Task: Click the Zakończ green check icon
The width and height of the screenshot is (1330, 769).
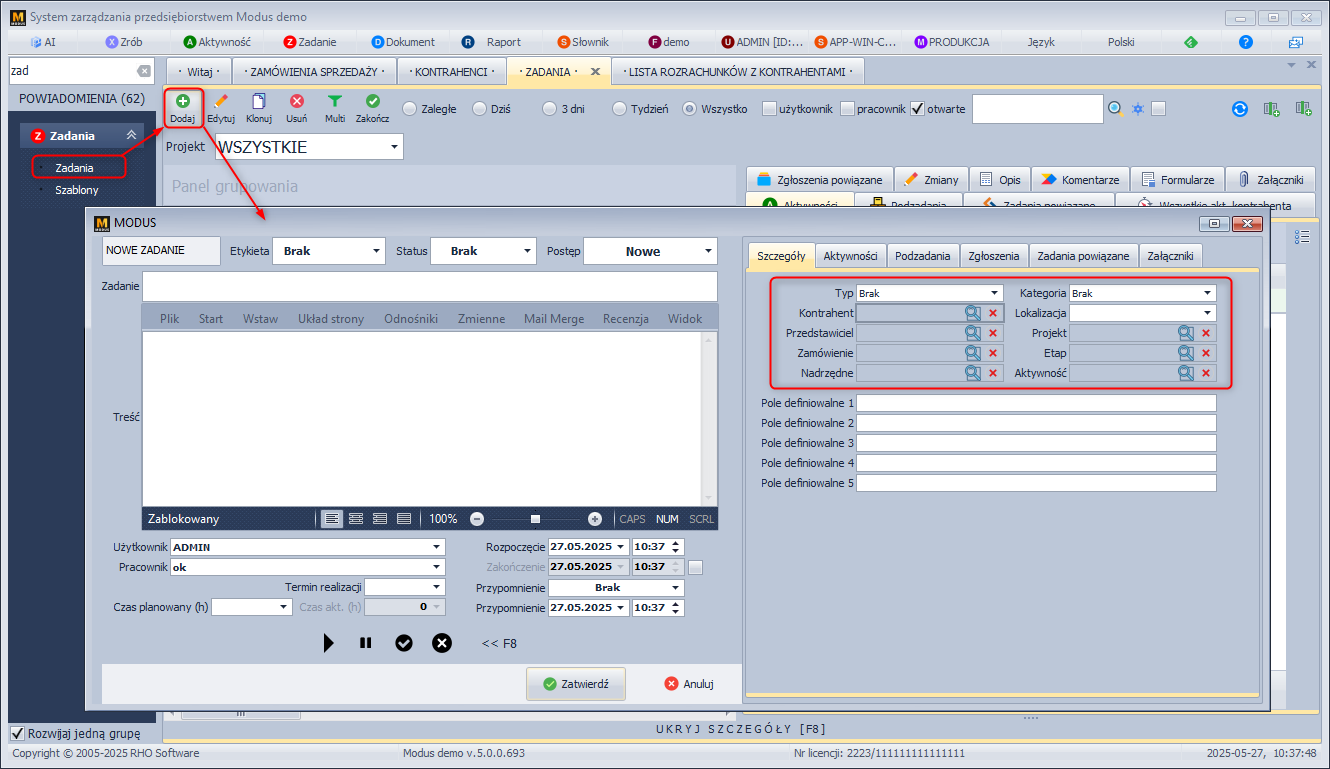Action: [372, 102]
